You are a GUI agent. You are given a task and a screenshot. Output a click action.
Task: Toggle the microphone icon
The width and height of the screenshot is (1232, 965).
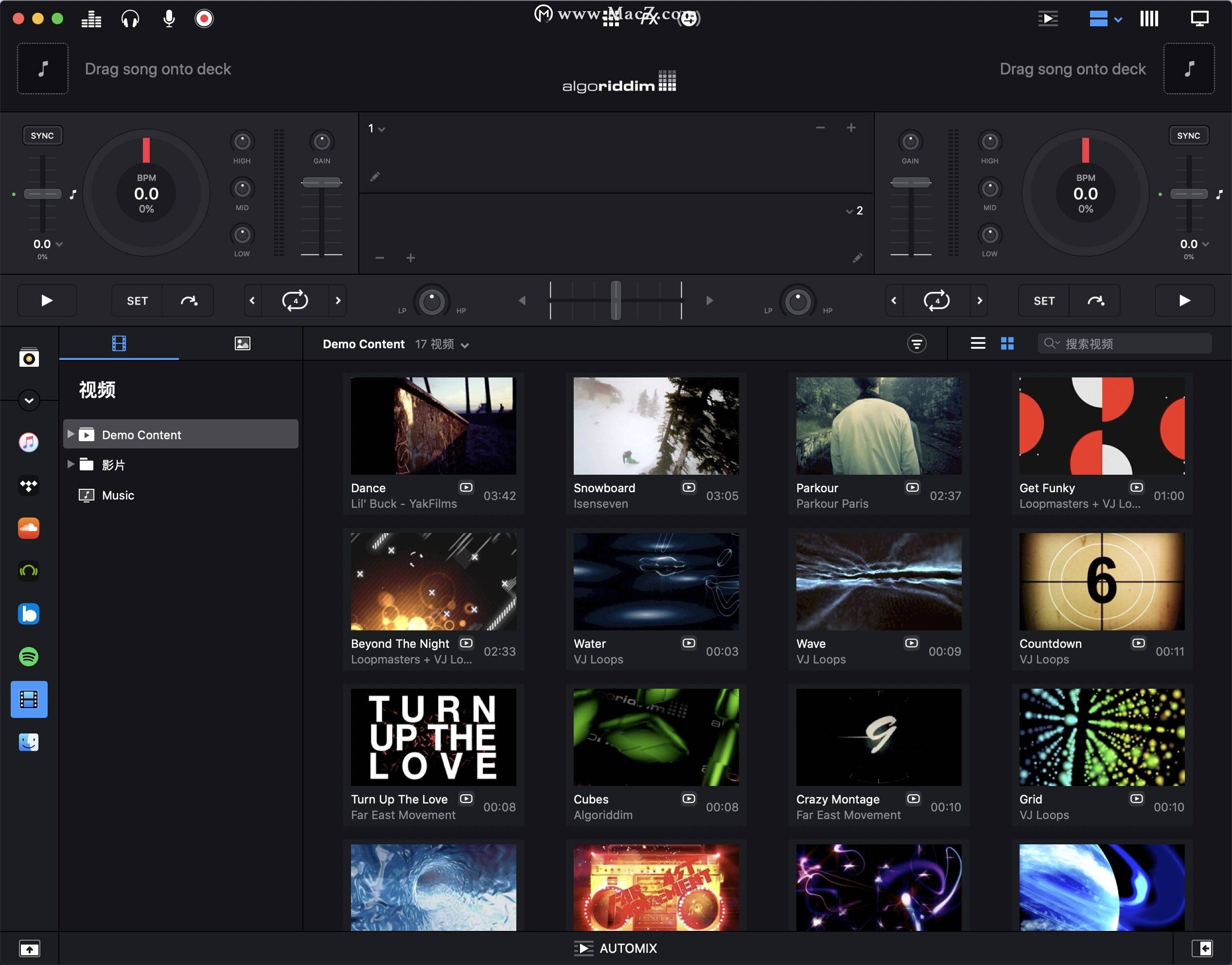coord(169,19)
